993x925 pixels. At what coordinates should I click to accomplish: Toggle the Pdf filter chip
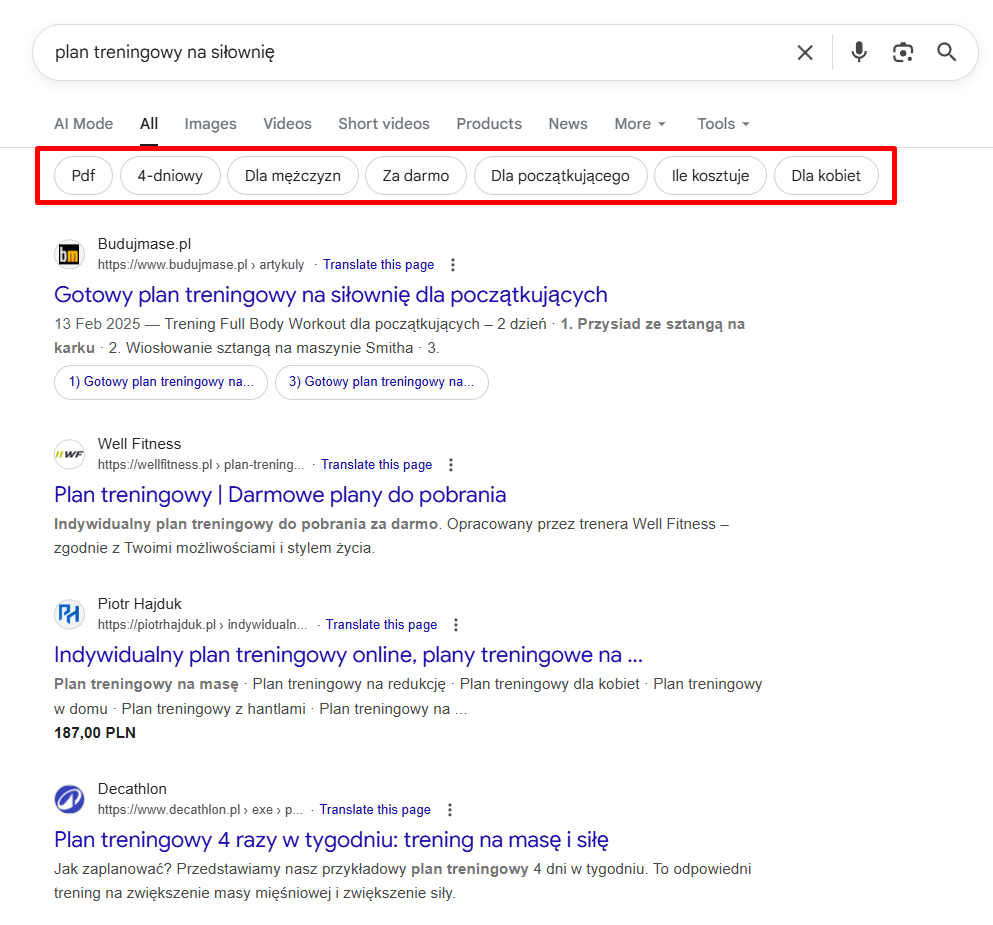(83, 175)
